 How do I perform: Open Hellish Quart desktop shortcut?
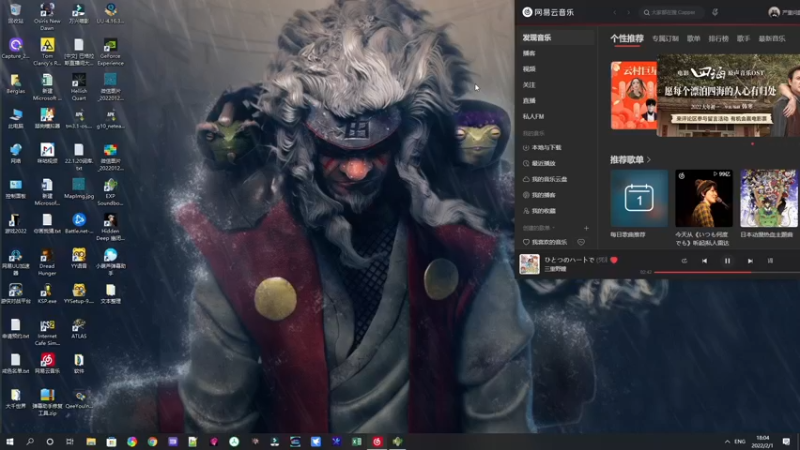coord(79,87)
